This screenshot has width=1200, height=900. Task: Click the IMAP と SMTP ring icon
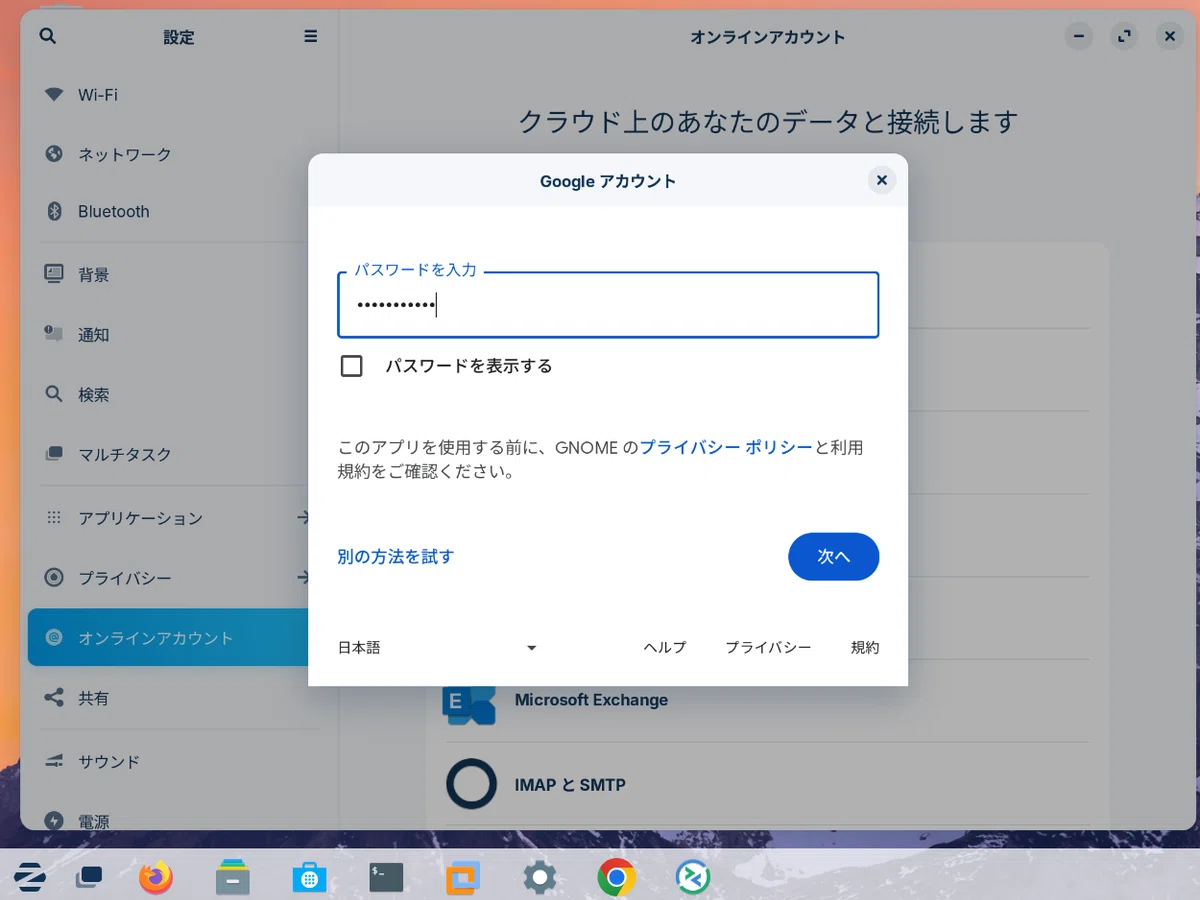click(x=471, y=784)
